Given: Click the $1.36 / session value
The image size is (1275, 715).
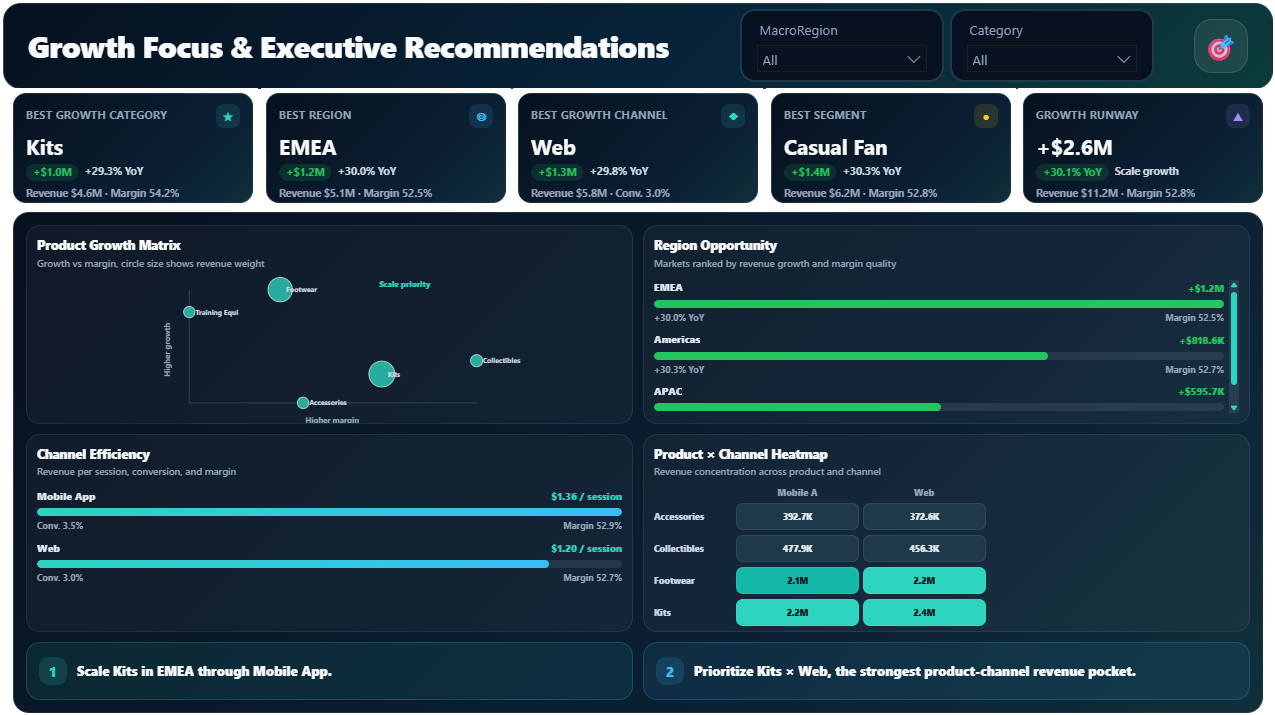Looking at the screenshot, I should [586, 497].
